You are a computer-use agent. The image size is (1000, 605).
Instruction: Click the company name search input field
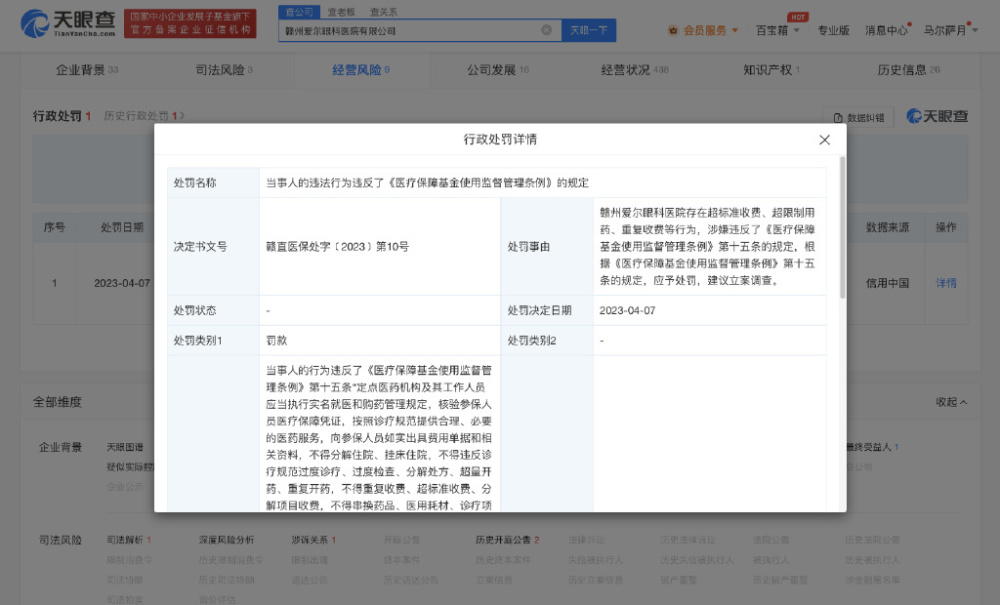tap(410, 30)
